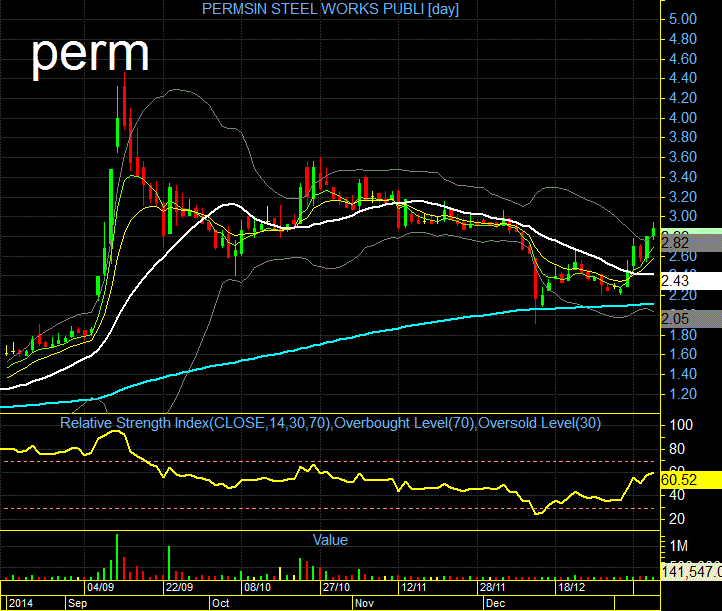Click the 22/09 date marker
This screenshot has height=611, width=722.
(x=179, y=587)
